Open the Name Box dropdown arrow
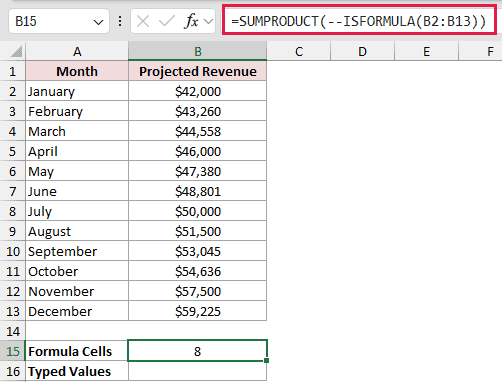Screen dimensions: 502x382 (x=98, y=22)
